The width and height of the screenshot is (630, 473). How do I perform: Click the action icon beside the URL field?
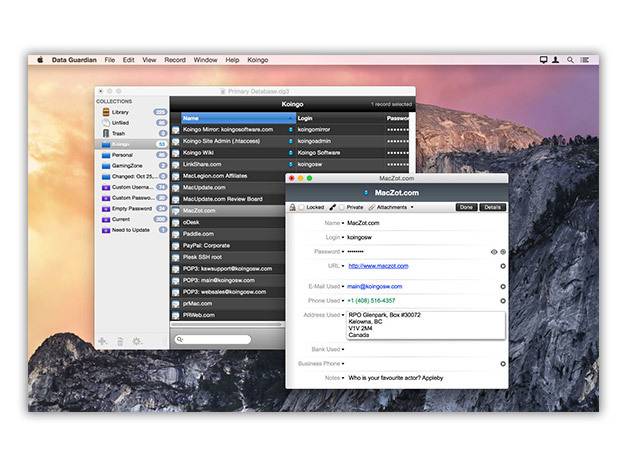click(x=502, y=266)
